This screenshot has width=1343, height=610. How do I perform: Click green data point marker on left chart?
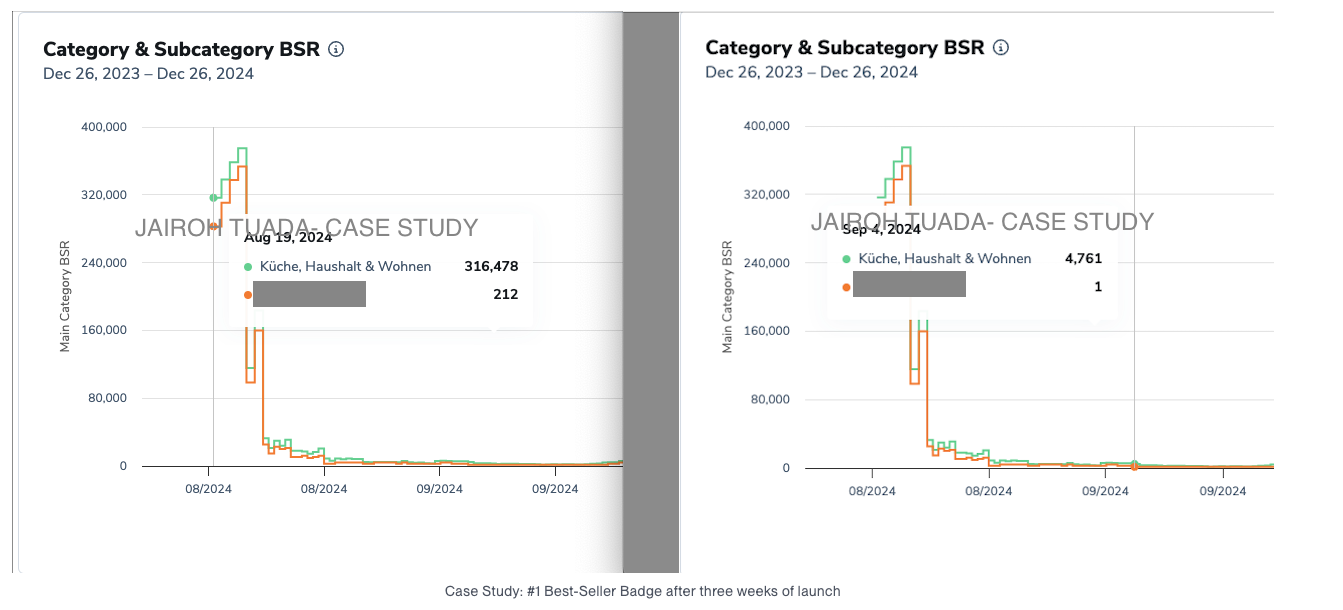click(213, 198)
